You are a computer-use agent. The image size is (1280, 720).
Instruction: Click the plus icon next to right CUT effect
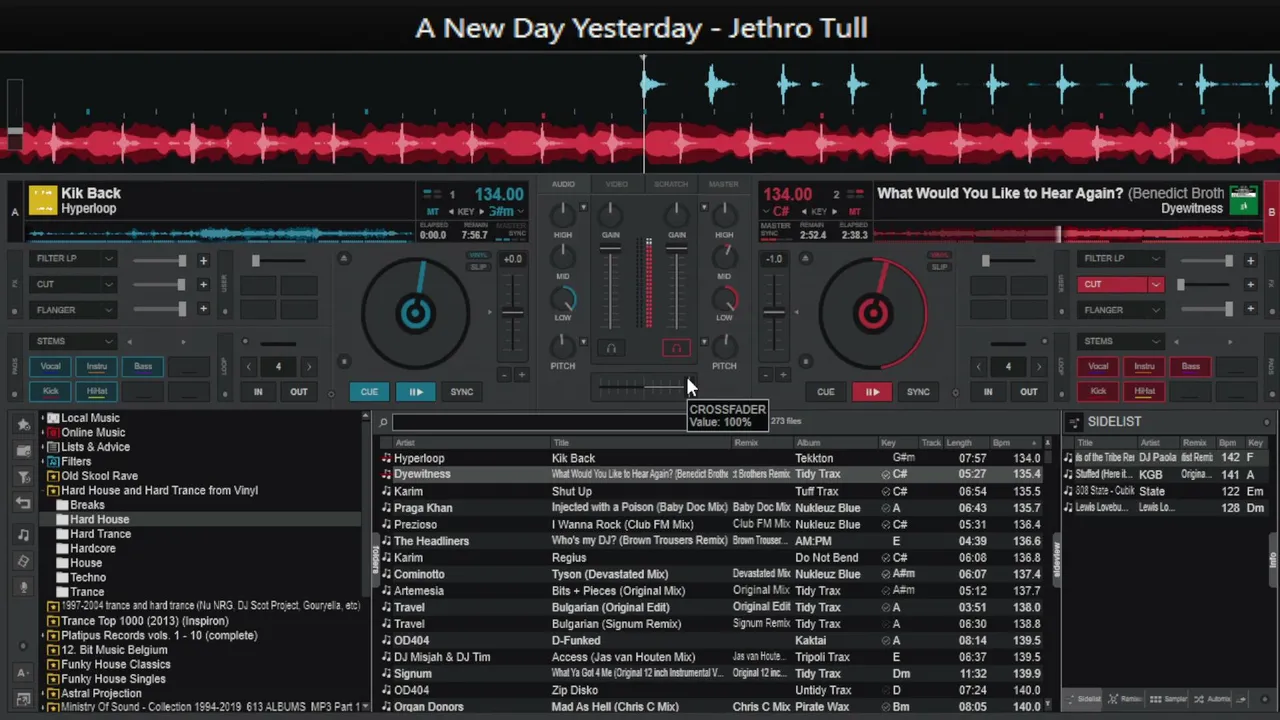pyautogui.click(x=1250, y=285)
